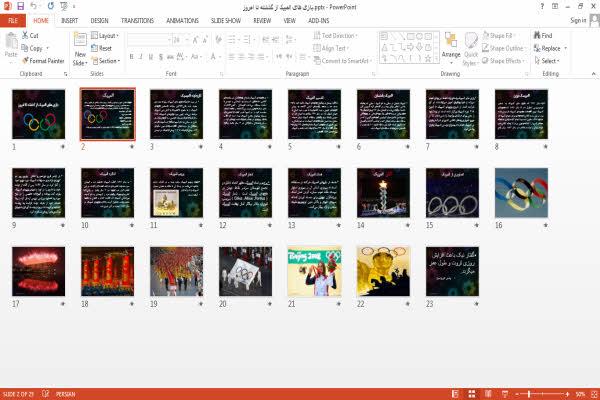
Task: Toggle Italic formatting
Action: point(141,57)
